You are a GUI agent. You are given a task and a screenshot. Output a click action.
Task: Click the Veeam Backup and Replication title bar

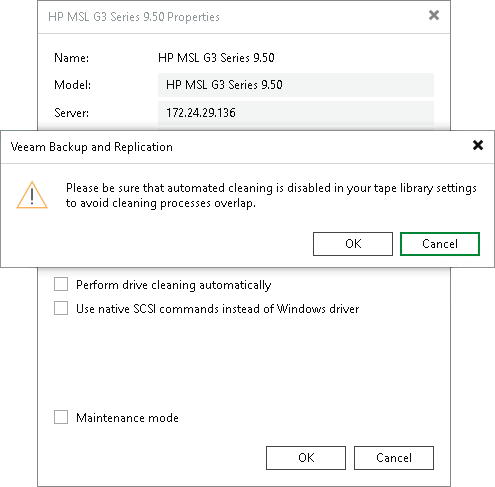[233, 147]
